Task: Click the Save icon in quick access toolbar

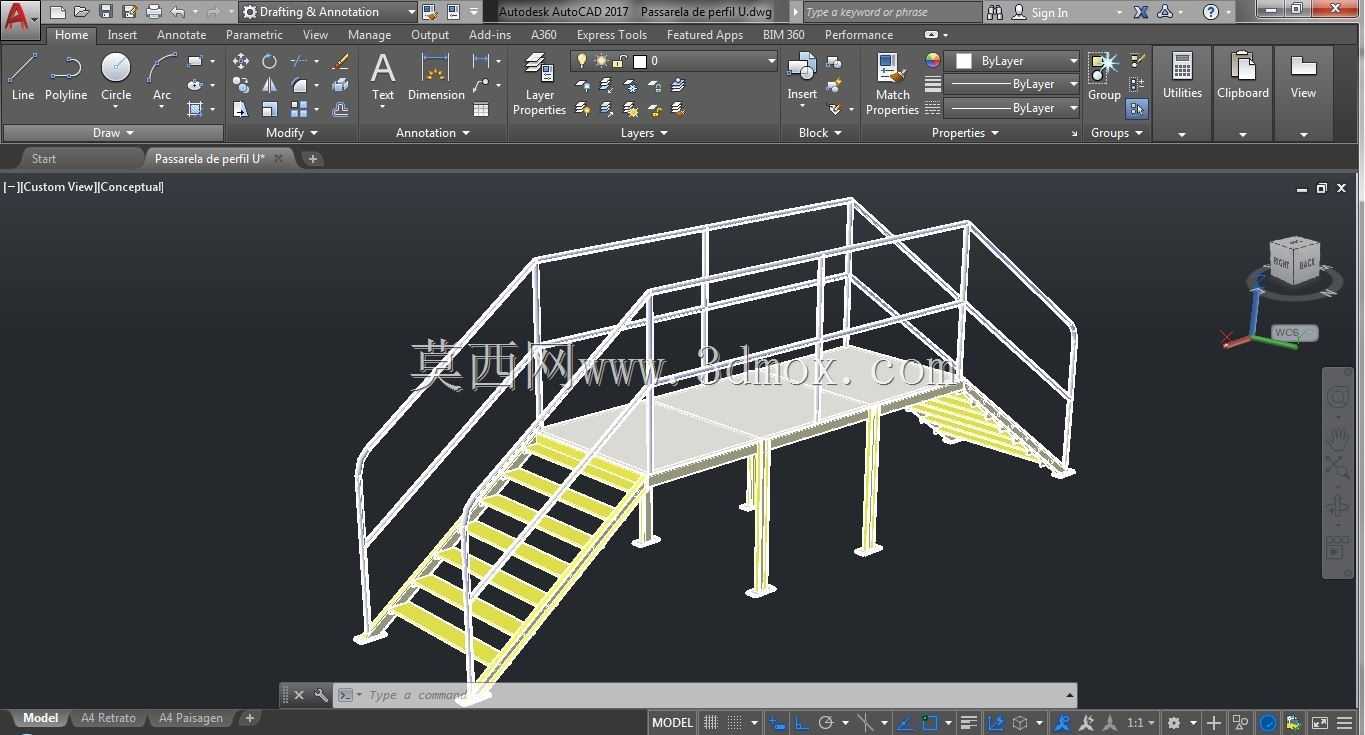Action: 106,12
